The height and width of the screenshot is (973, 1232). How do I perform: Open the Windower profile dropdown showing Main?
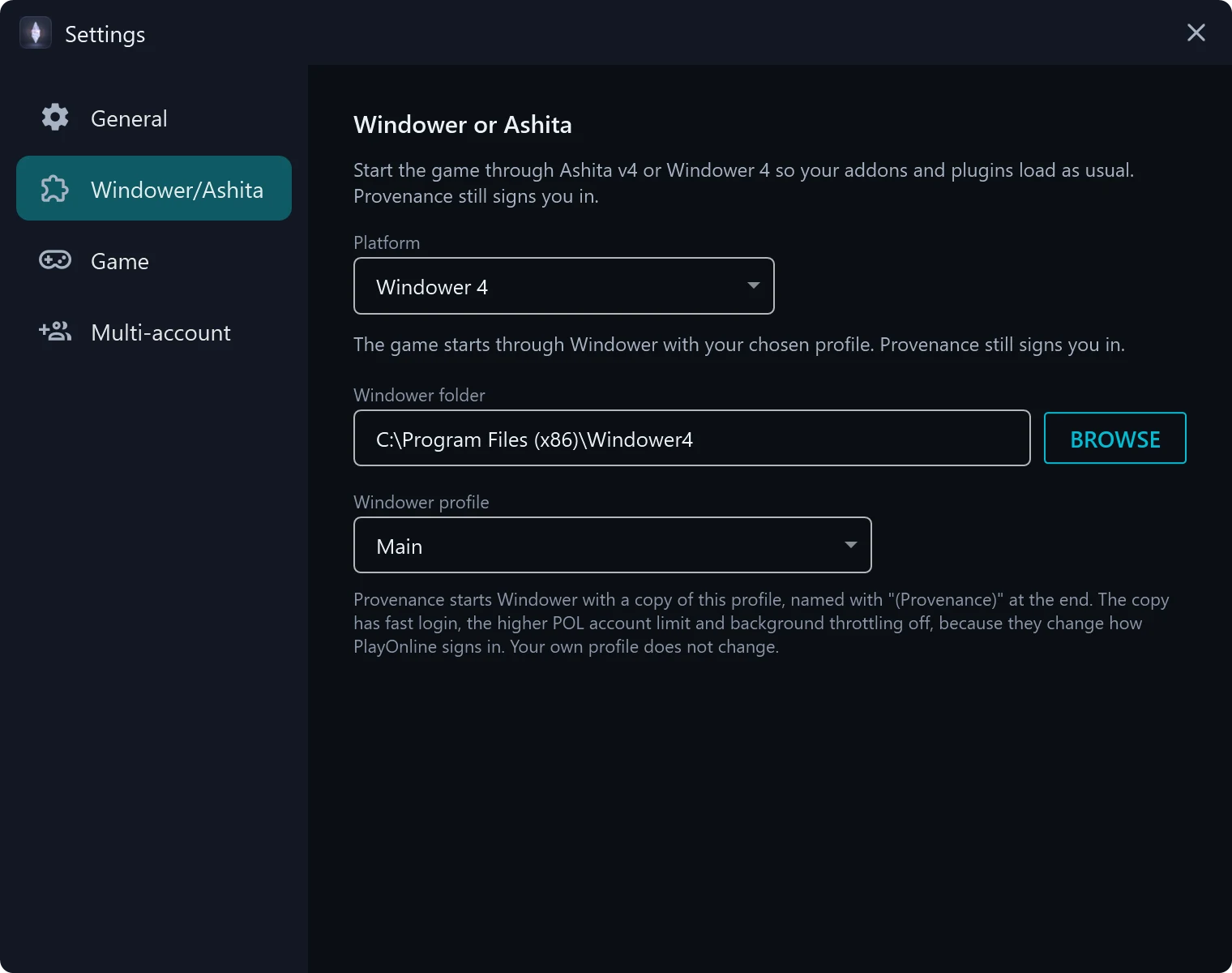(613, 546)
